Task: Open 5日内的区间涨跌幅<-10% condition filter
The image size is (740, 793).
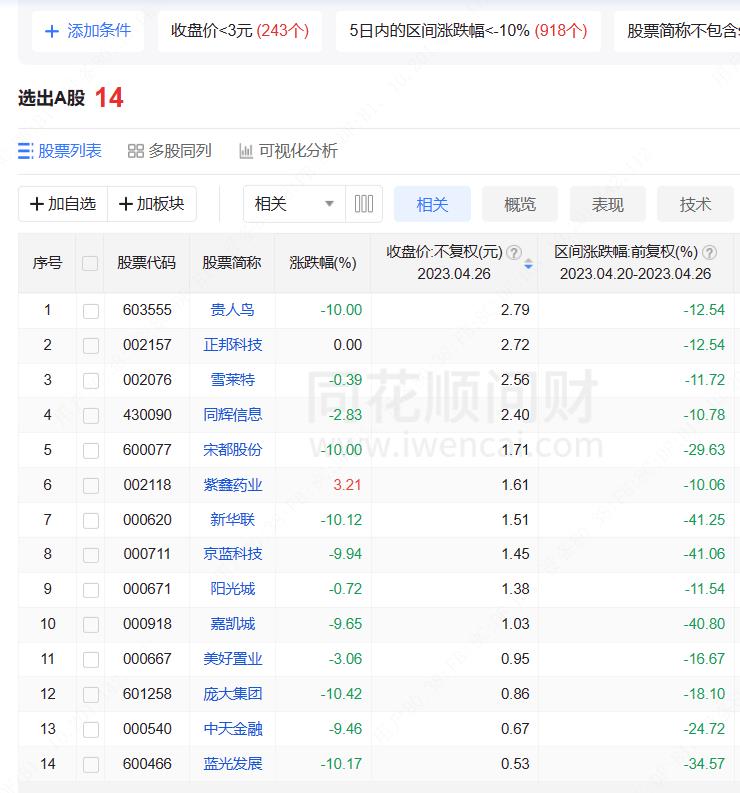Action: [468, 31]
